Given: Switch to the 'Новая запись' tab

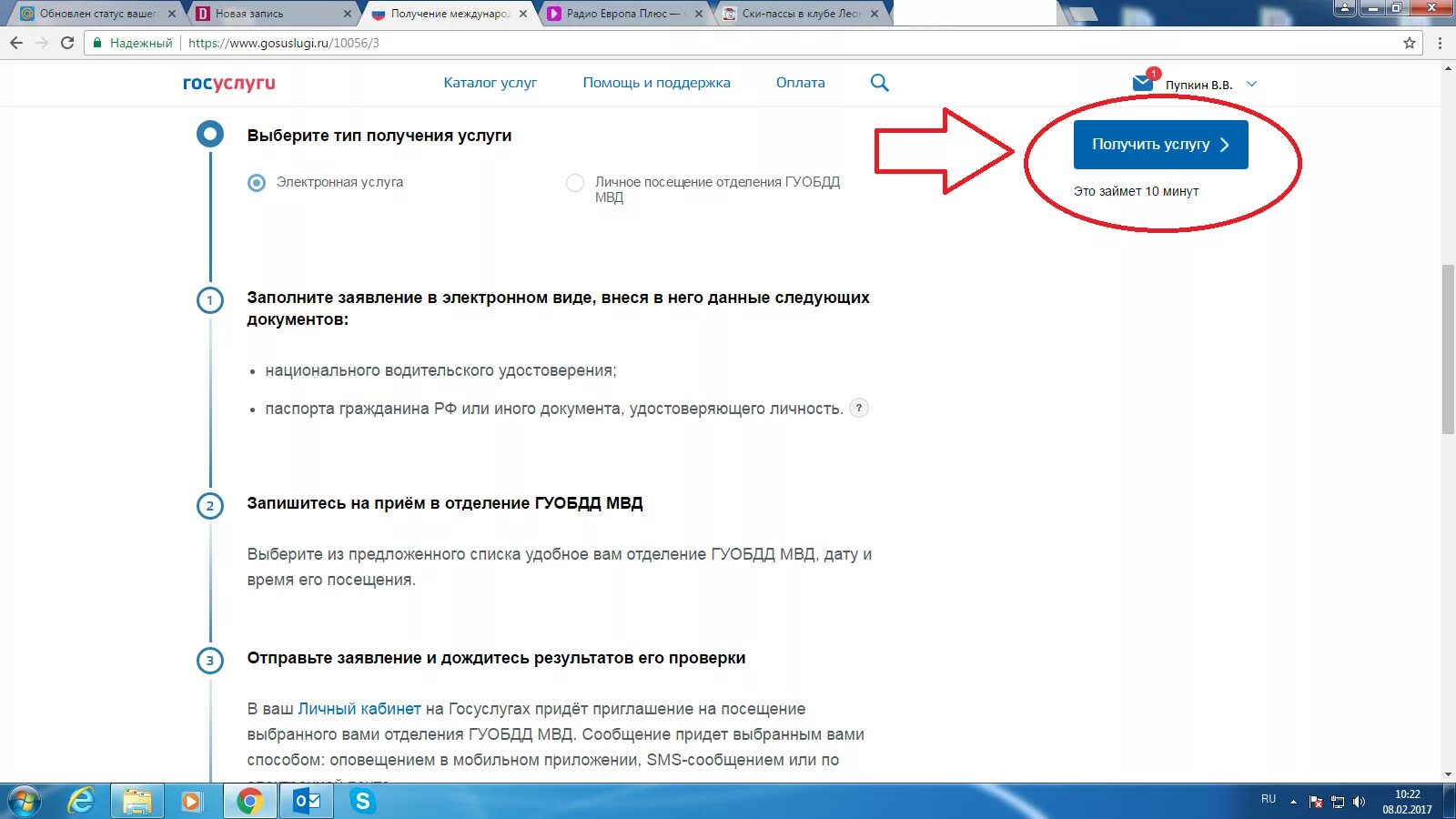Looking at the screenshot, I should 273,14.
